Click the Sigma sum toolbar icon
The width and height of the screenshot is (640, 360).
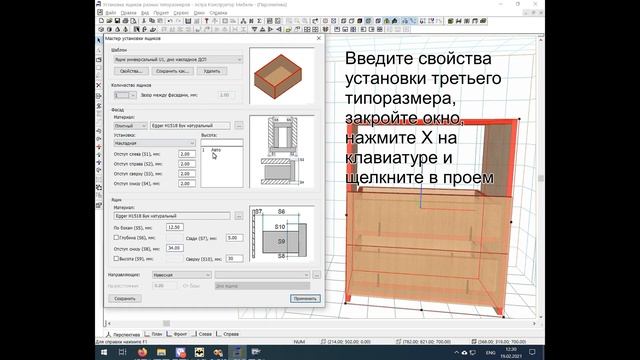pos(259,21)
